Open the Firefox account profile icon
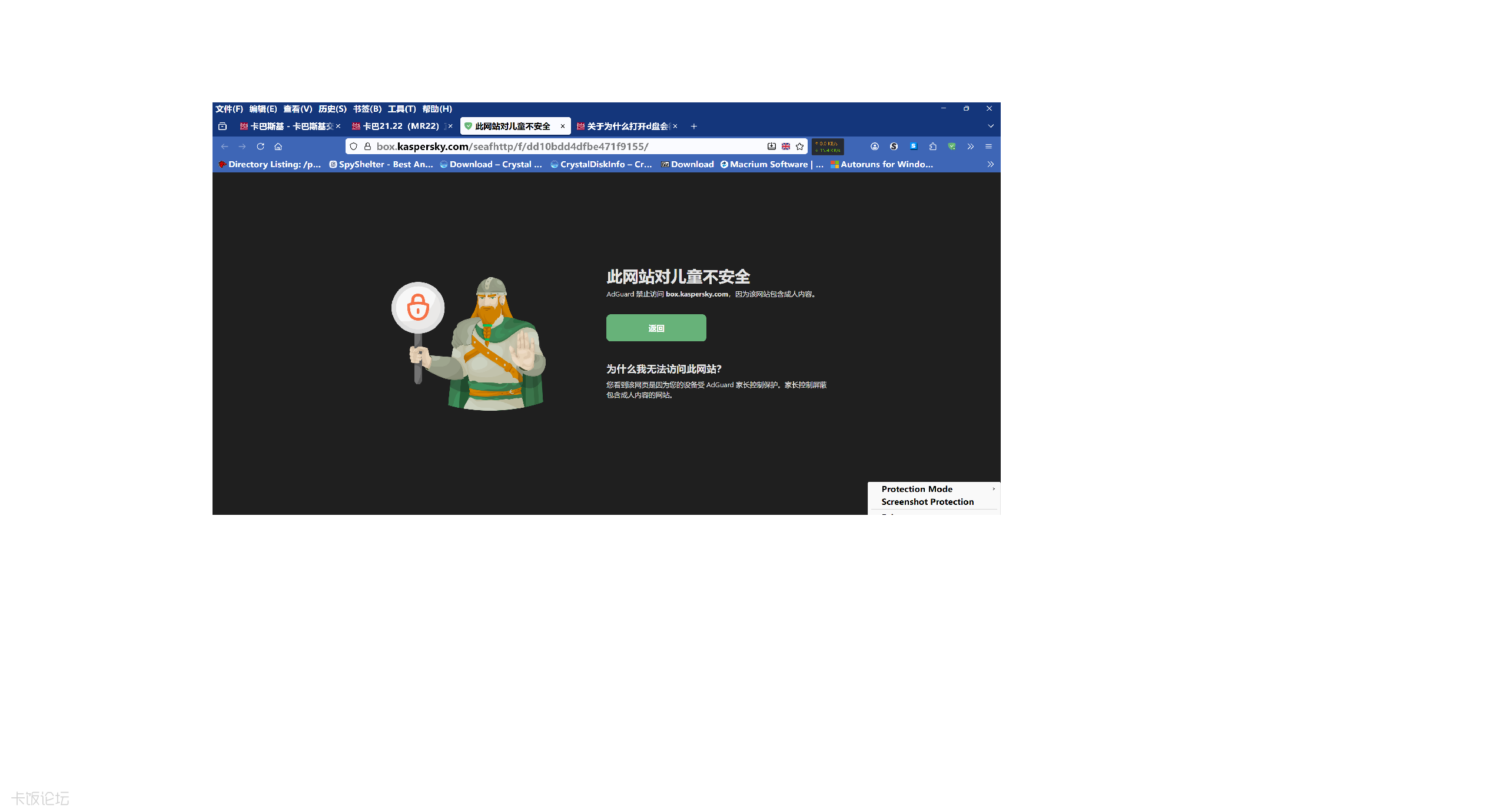This screenshot has height=812, width=1507. [x=875, y=147]
